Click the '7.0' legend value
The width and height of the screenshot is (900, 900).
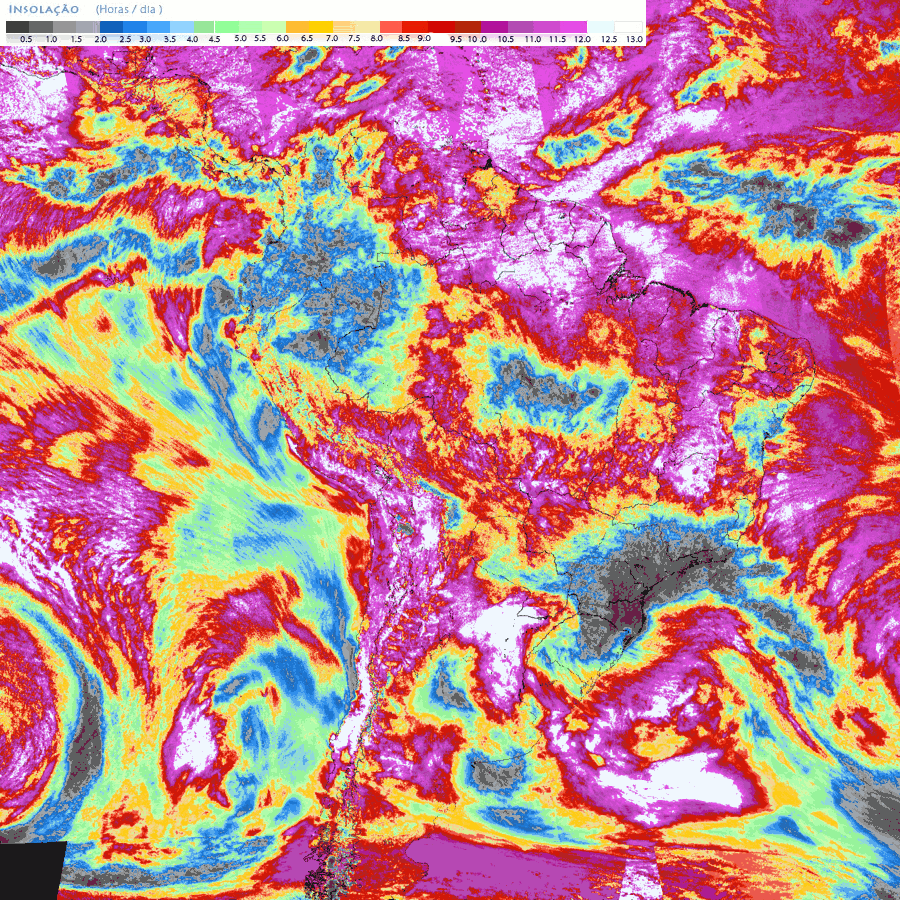point(332,38)
